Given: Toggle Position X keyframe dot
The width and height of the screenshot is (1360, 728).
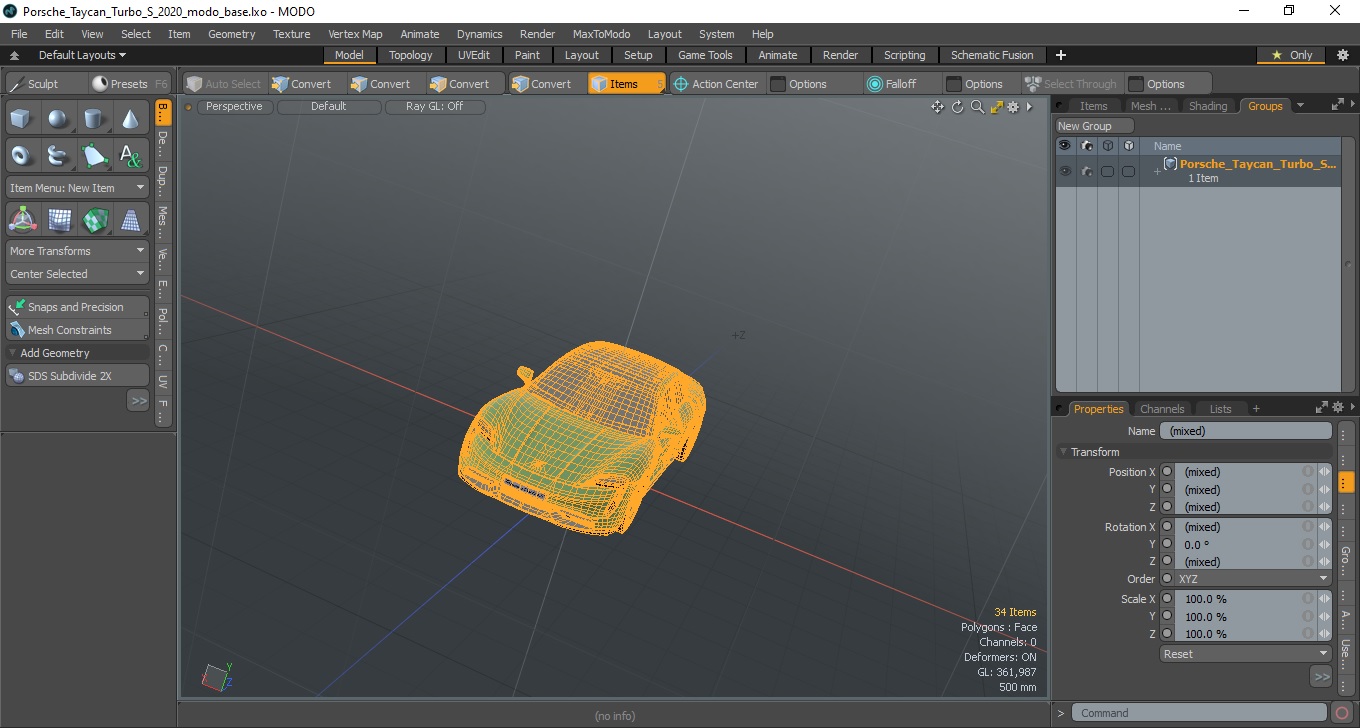Looking at the screenshot, I should pos(1167,472).
